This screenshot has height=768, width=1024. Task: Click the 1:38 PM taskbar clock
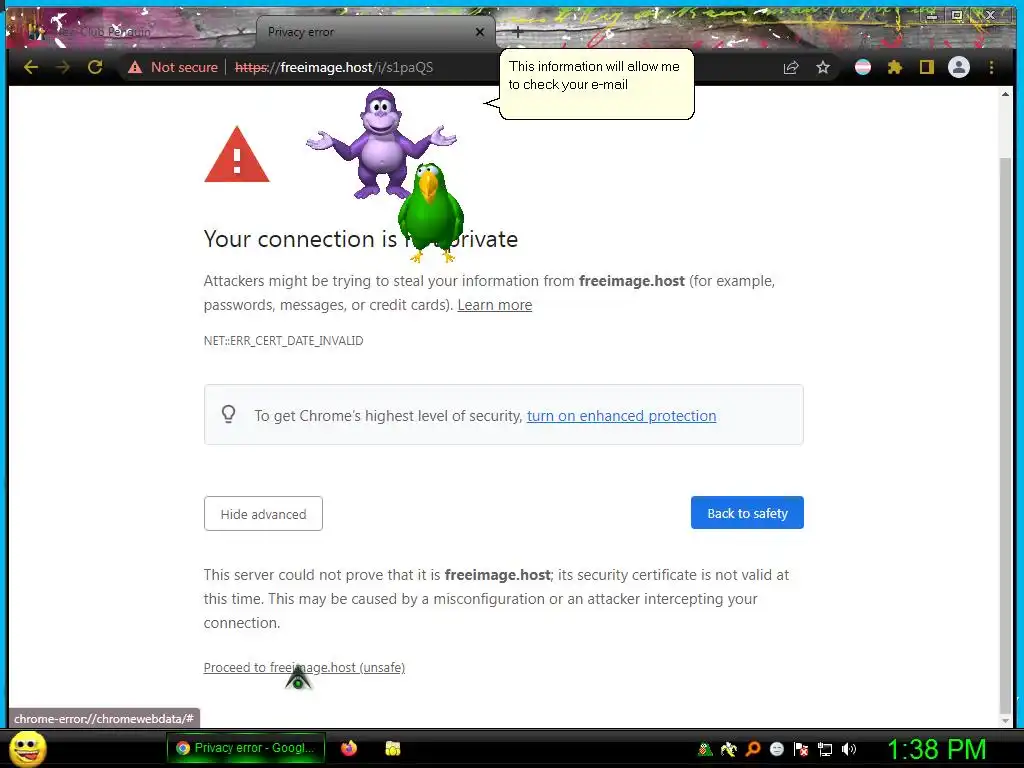936,749
